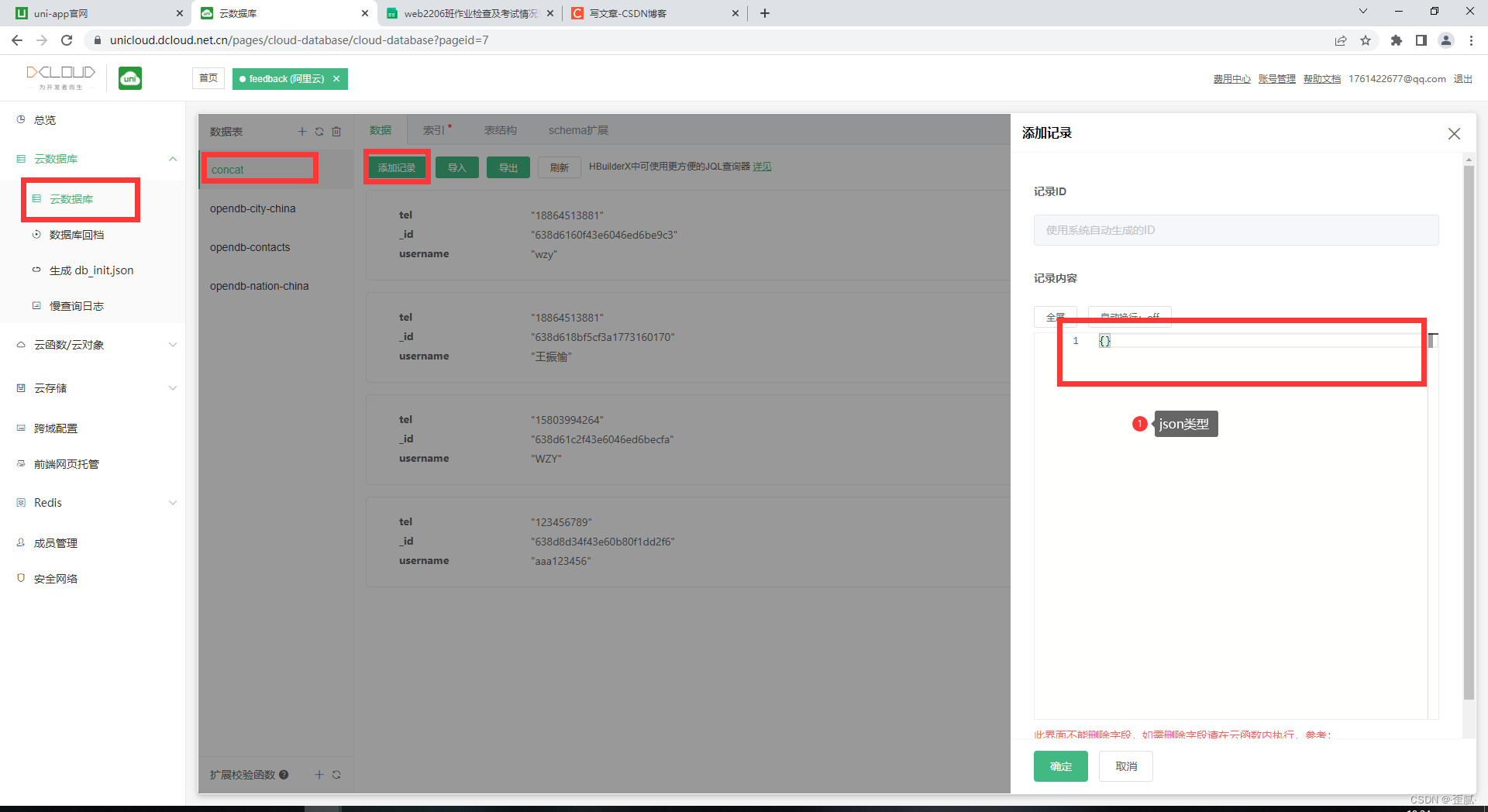Go back in browser history

click(x=17, y=40)
